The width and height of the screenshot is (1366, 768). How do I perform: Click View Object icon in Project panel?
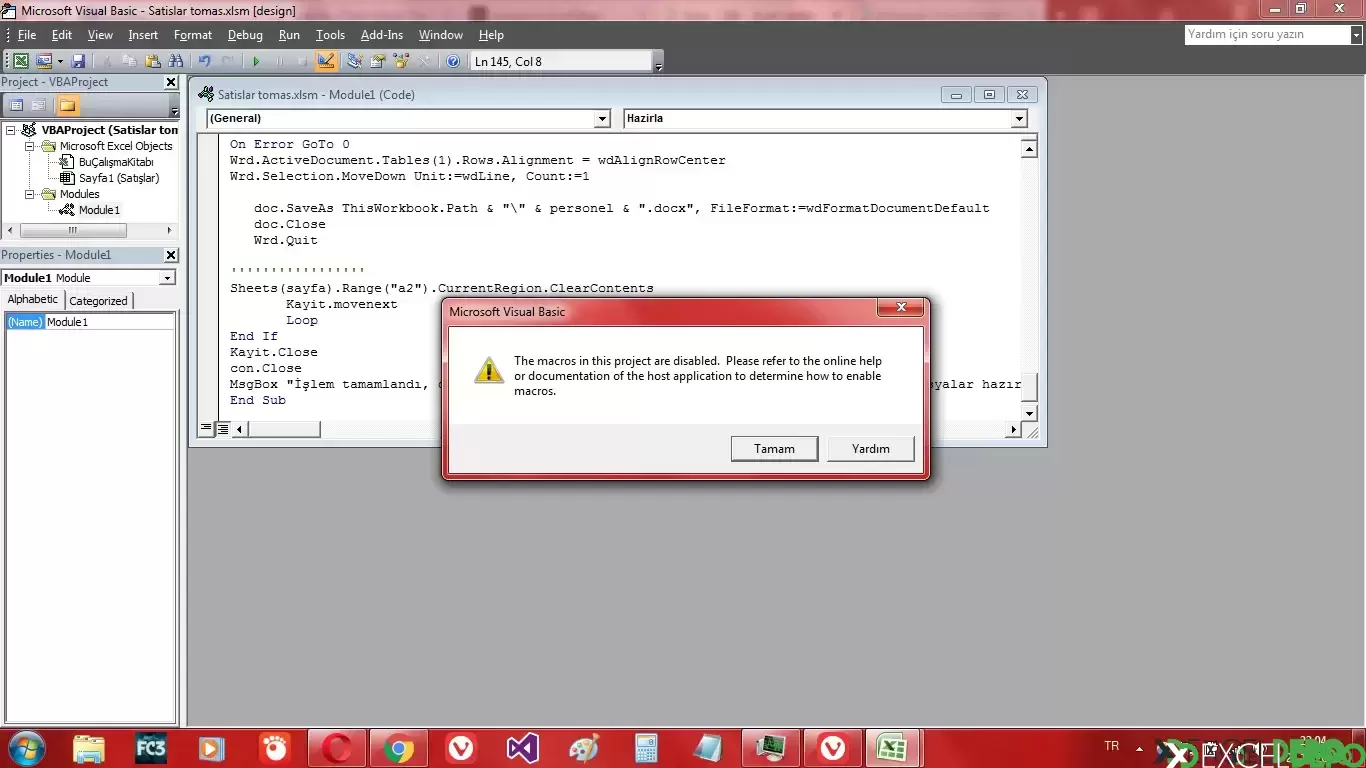click(x=39, y=105)
